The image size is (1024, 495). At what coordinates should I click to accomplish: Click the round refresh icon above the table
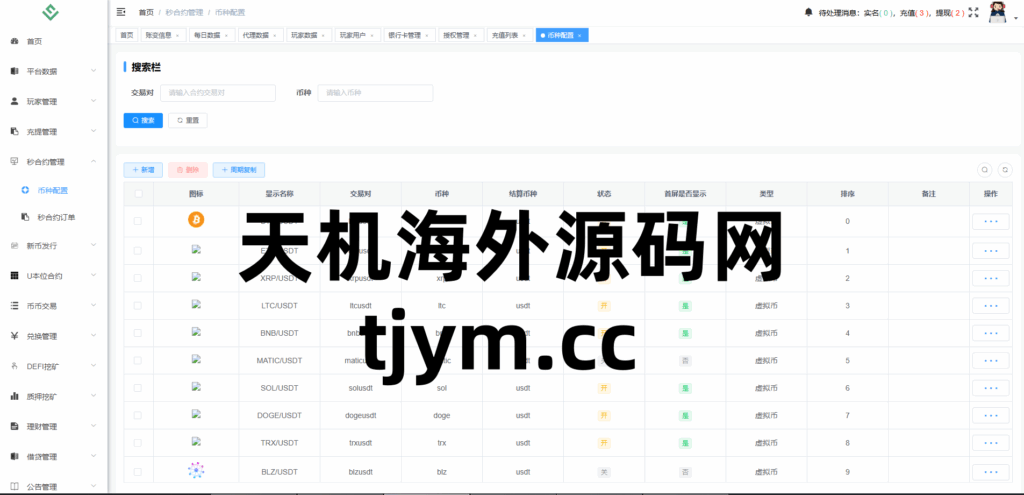click(x=1005, y=170)
